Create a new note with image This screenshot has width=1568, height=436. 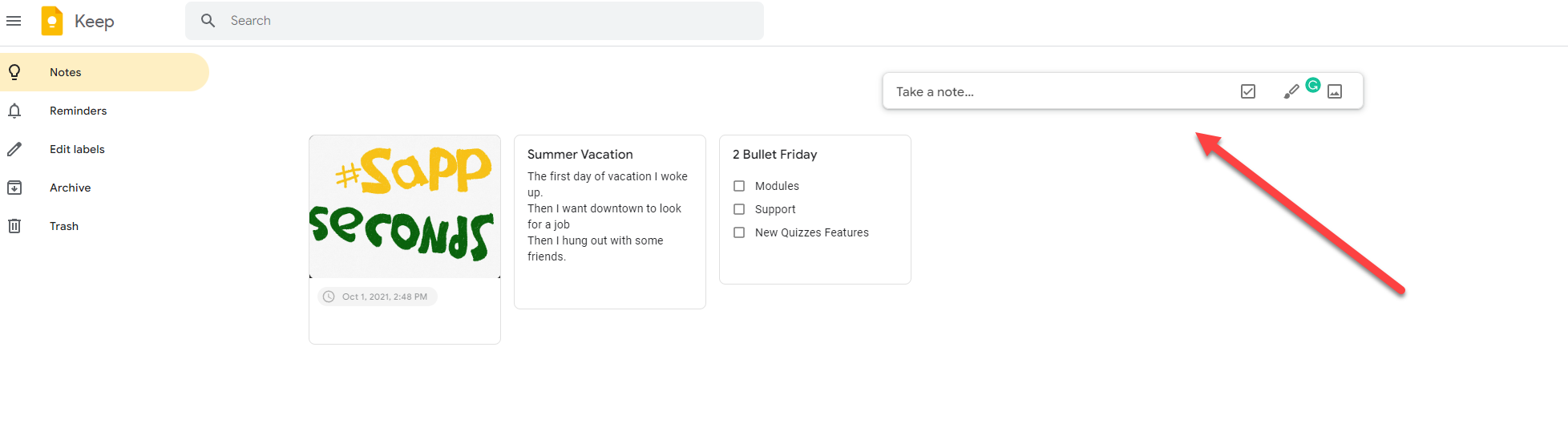[1335, 91]
